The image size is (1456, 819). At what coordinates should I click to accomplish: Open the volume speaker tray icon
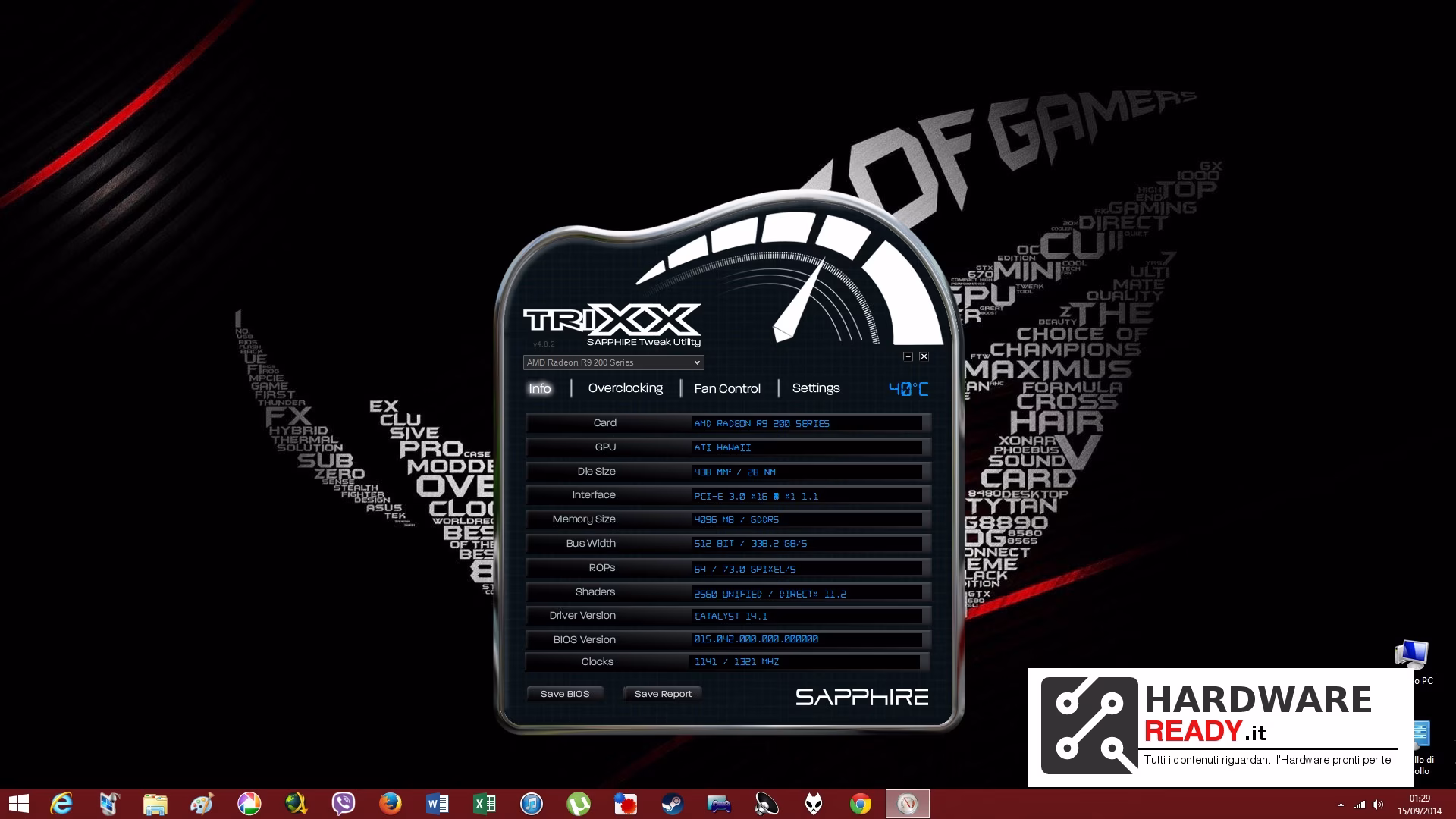tap(1378, 805)
